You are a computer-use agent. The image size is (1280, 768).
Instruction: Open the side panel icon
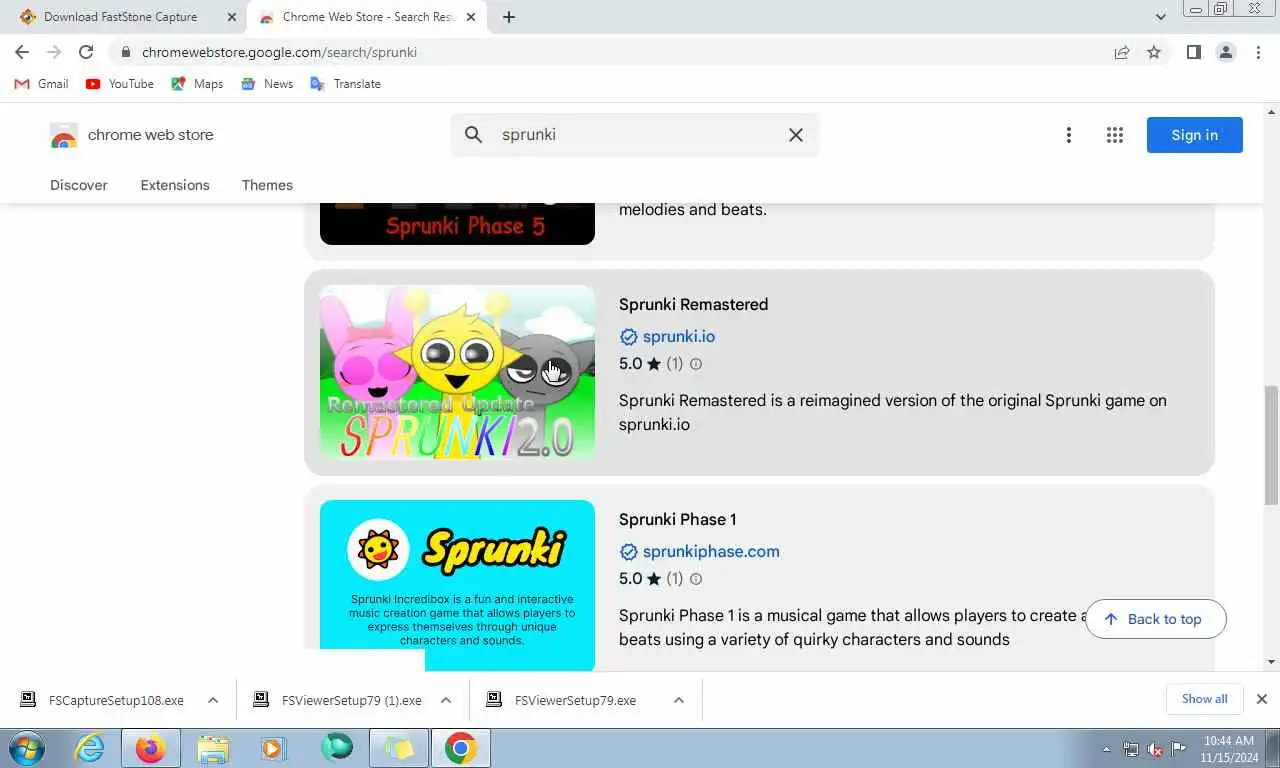tap(1194, 52)
